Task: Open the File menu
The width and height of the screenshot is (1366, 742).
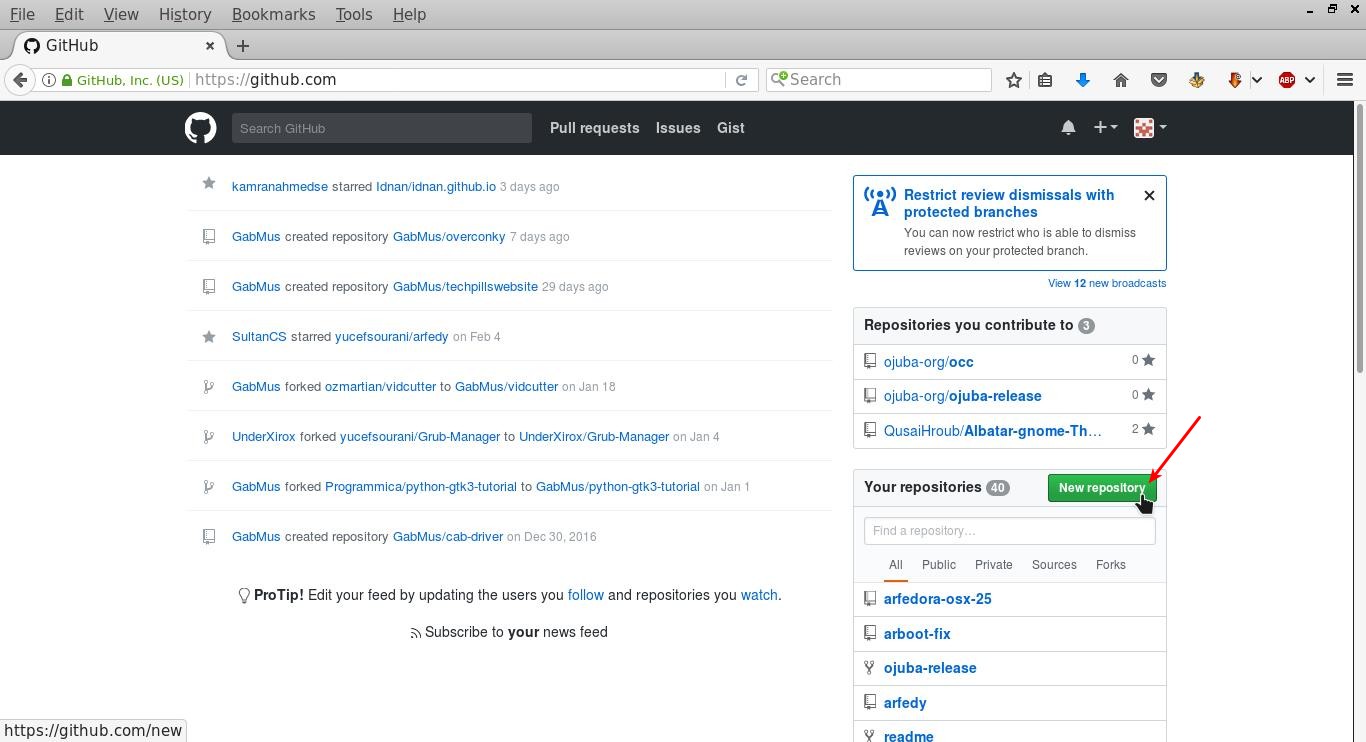Action: click(x=22, y=14)
